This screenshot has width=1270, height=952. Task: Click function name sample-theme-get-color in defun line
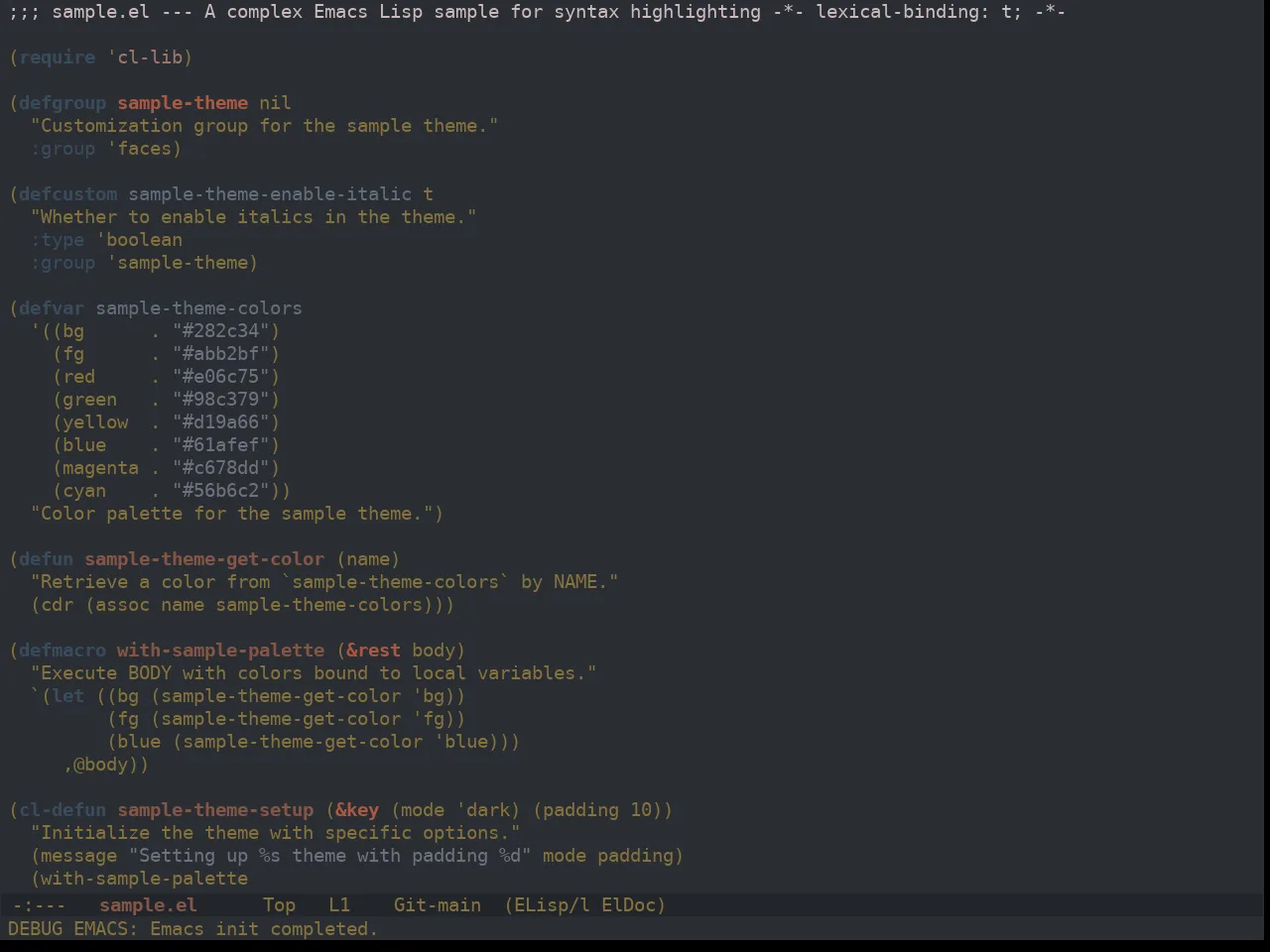(204, 558)
